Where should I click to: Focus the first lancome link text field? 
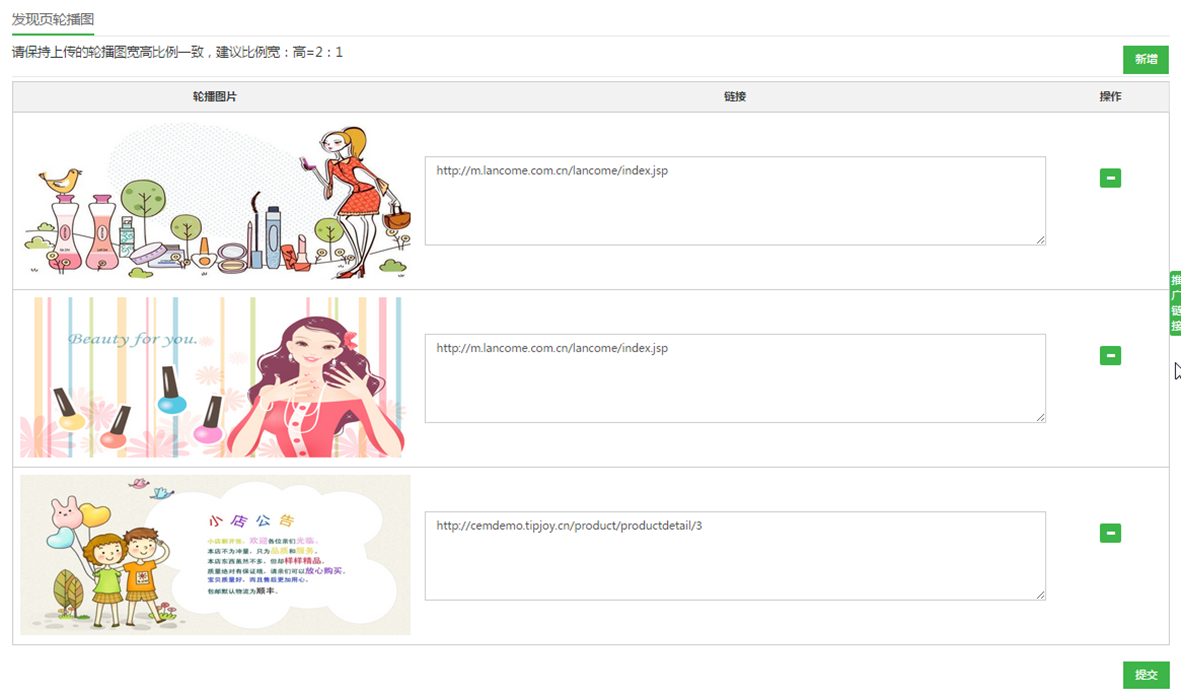point(735,201)
